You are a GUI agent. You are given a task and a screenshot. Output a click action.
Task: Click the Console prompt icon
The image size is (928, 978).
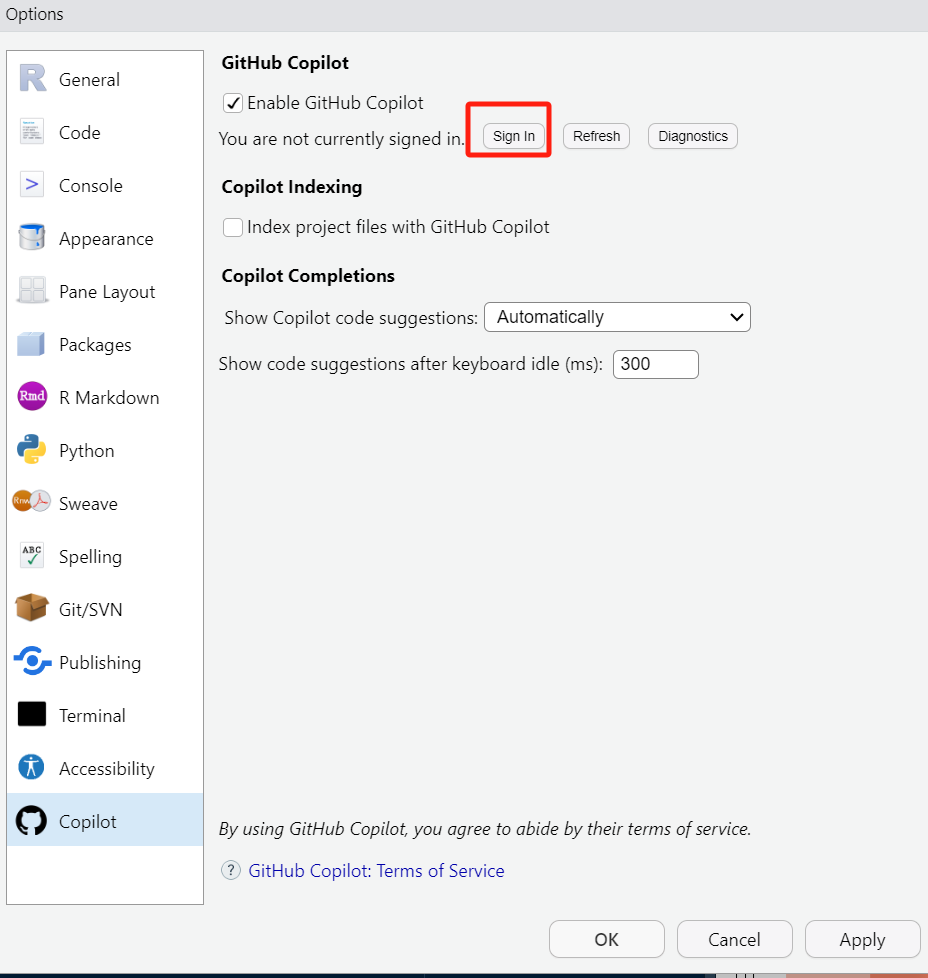pyautogui.click(x=32, y=185)
